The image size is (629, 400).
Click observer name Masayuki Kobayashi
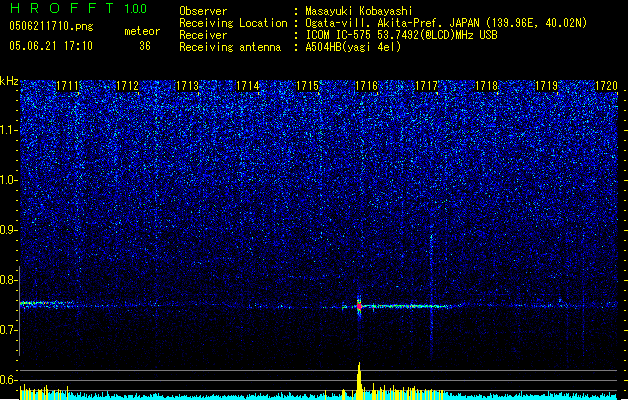(x=359, y=11)
